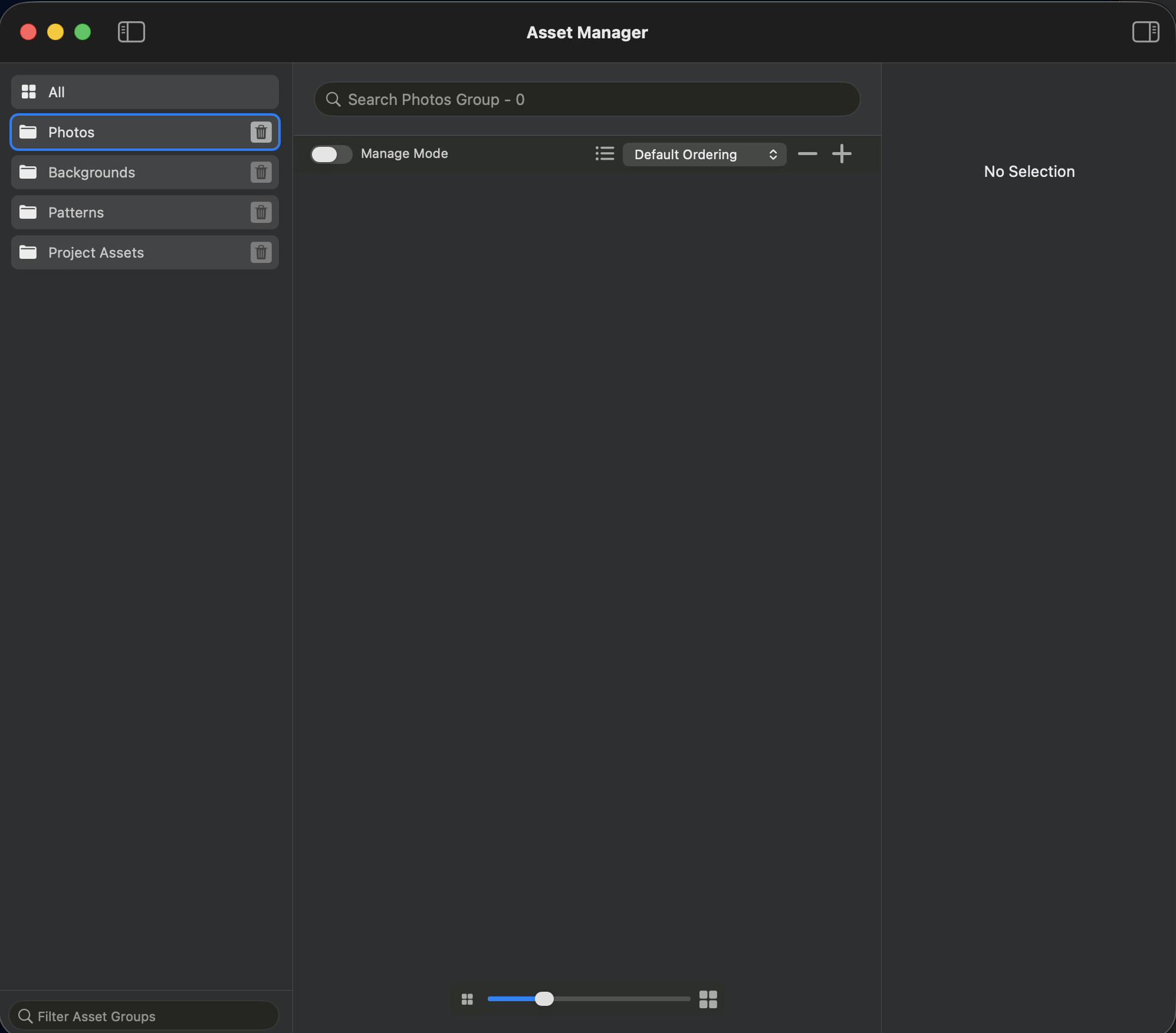Click the large grid size icon

tap(708, 999)
